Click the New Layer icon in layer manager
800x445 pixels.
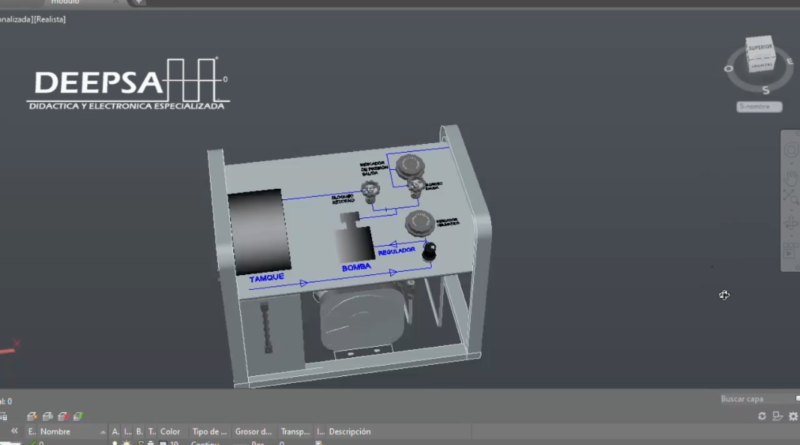tap(32, 415)
